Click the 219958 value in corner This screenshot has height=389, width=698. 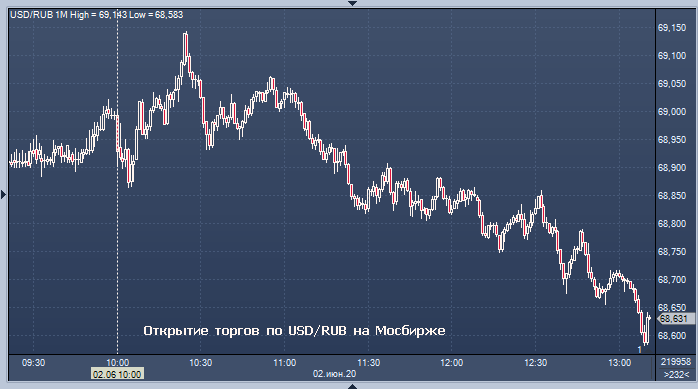pos(676,362)
